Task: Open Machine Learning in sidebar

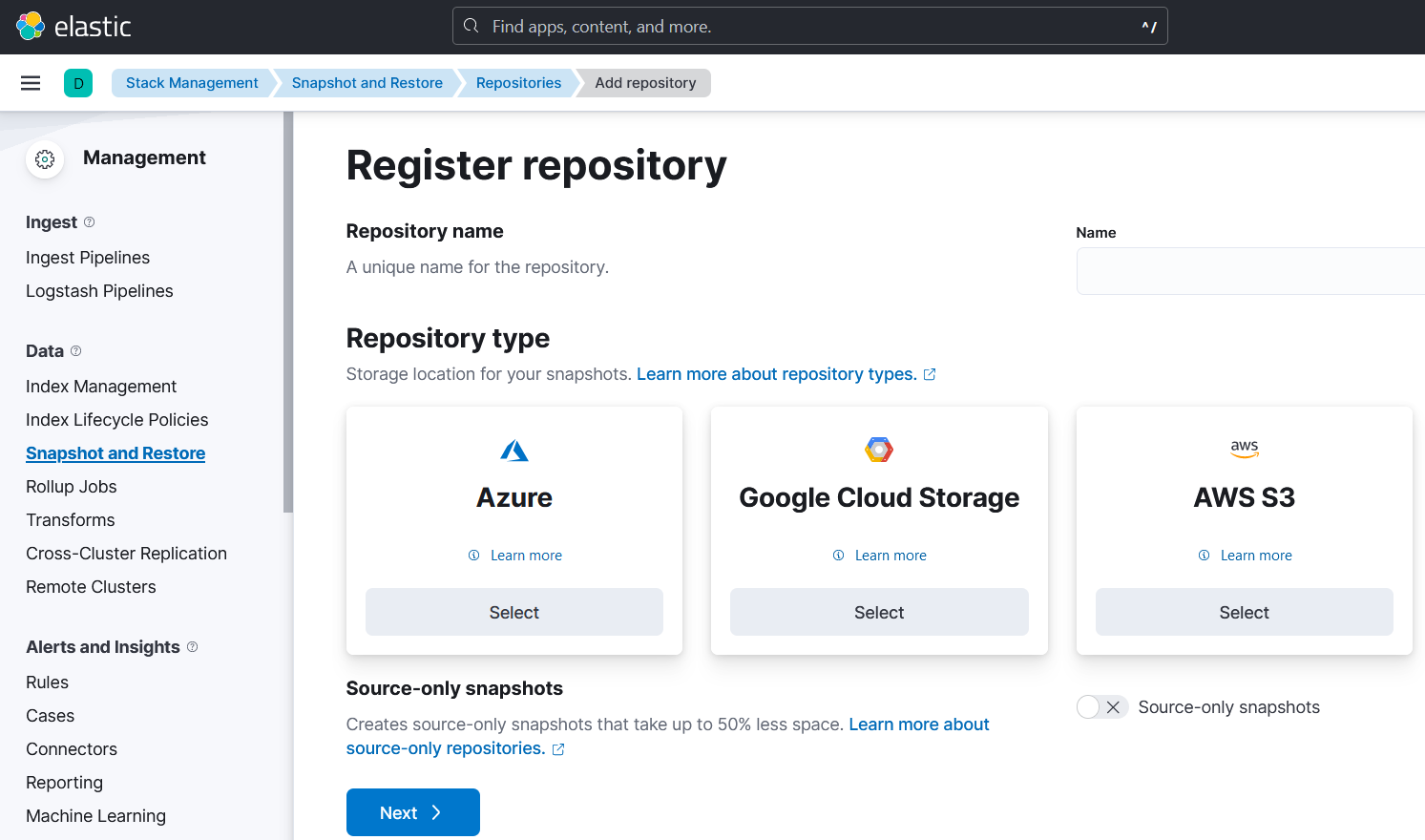Action: click(96, 816)
